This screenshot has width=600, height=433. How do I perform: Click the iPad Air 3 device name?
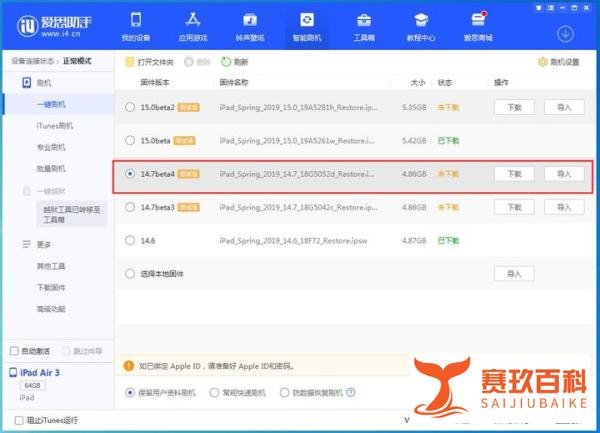(x=40, y=373)
